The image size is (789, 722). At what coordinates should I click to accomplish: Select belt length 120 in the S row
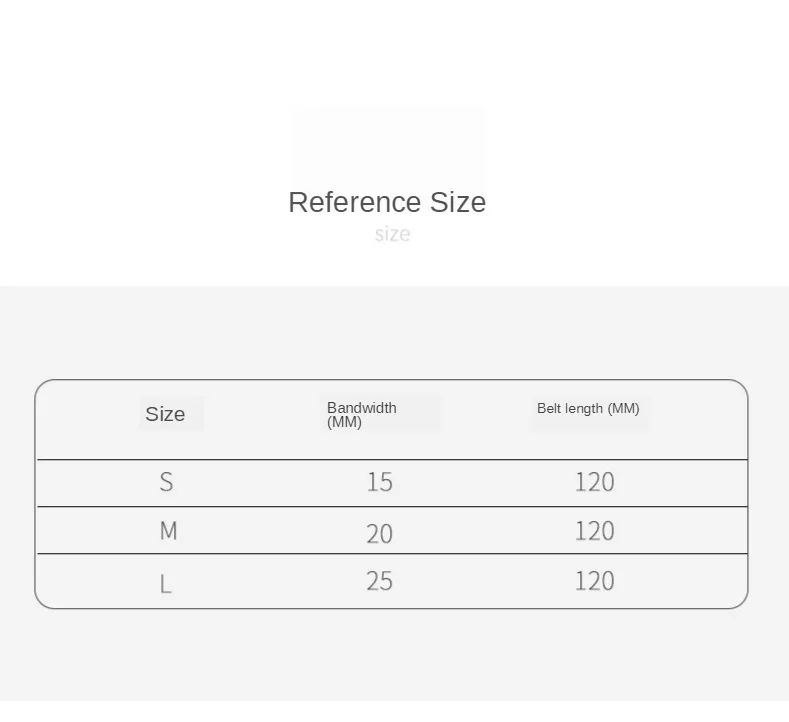[x=594, y=482]
